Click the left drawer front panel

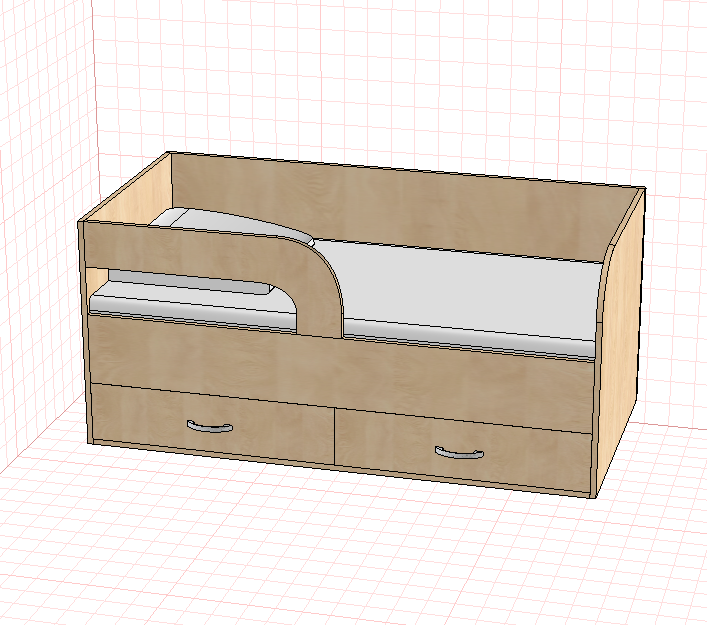213,422
